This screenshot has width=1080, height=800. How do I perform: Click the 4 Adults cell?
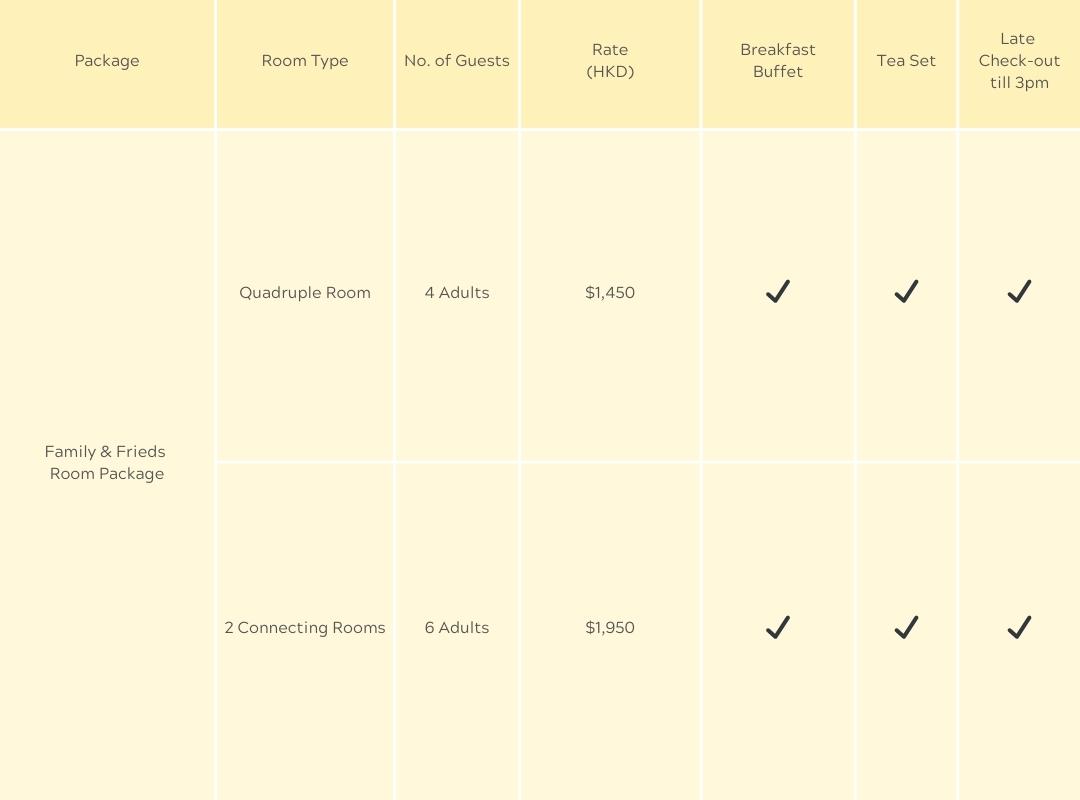pyautogui.click(x=457, y=293)
